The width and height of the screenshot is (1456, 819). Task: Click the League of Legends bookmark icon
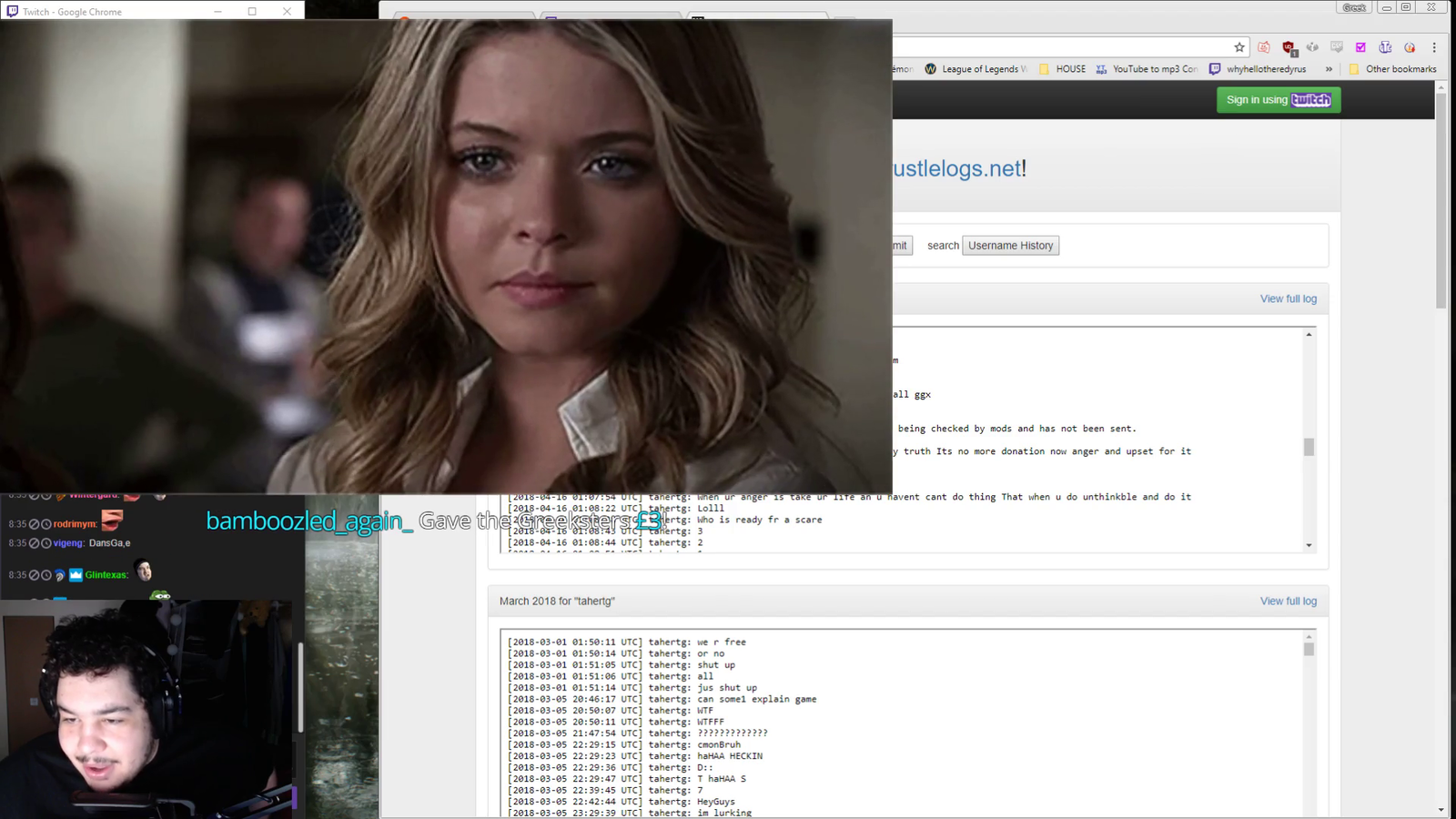930,69
